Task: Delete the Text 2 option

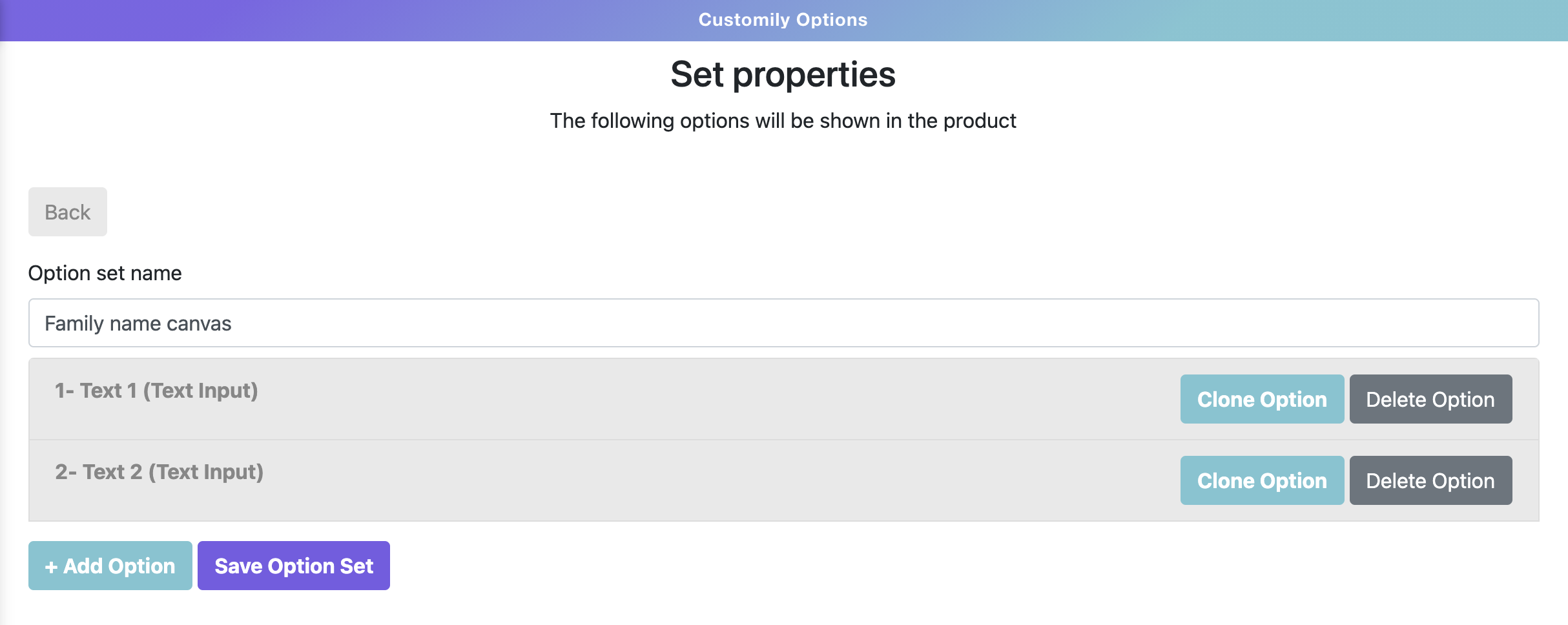Action: (x=1430, y=480)
